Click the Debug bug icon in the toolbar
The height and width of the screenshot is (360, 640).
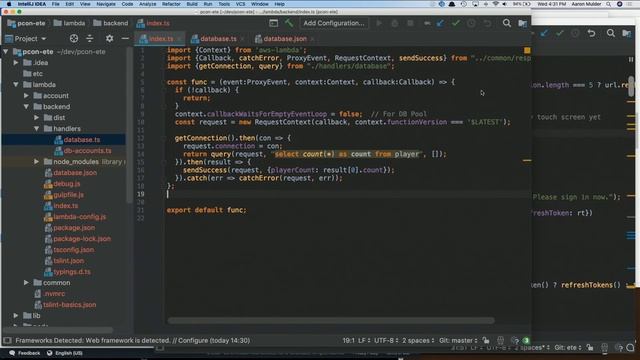pyautogui.click(x=395, y=23)
